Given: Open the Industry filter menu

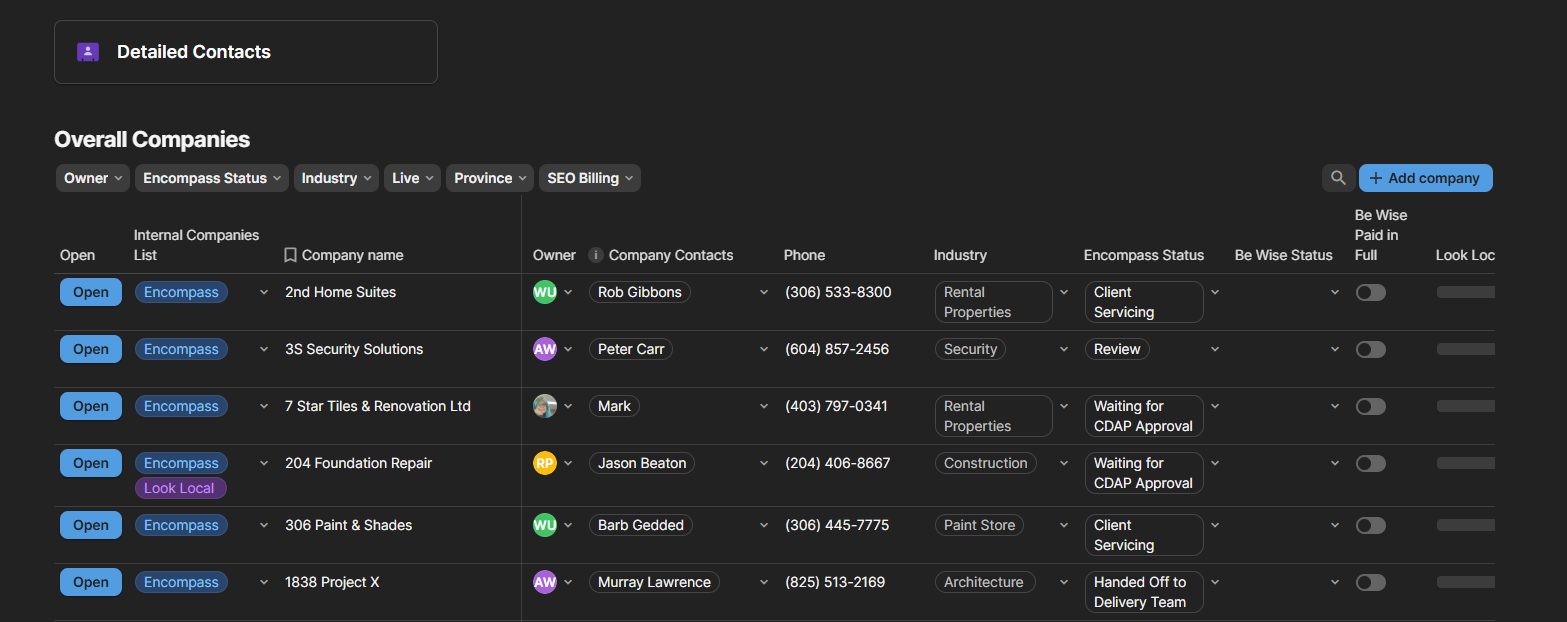Looking at the screenshot, I should click(x=336, y=178).
